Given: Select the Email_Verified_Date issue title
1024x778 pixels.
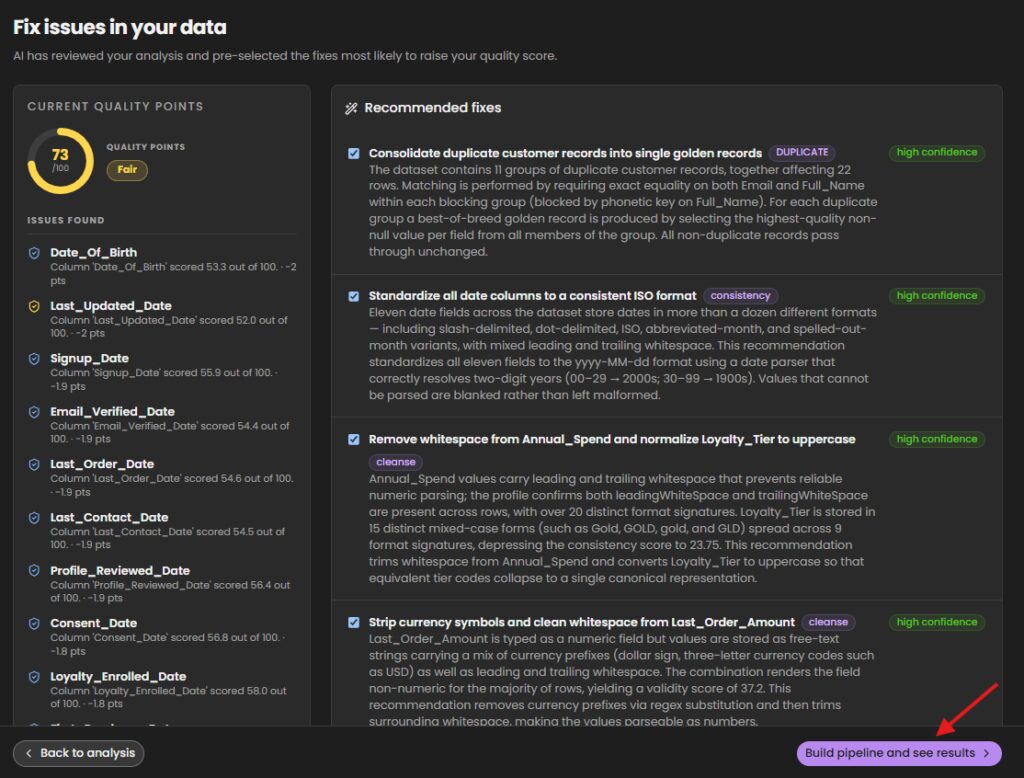Looking at the screenshot, I should [112, 412].
